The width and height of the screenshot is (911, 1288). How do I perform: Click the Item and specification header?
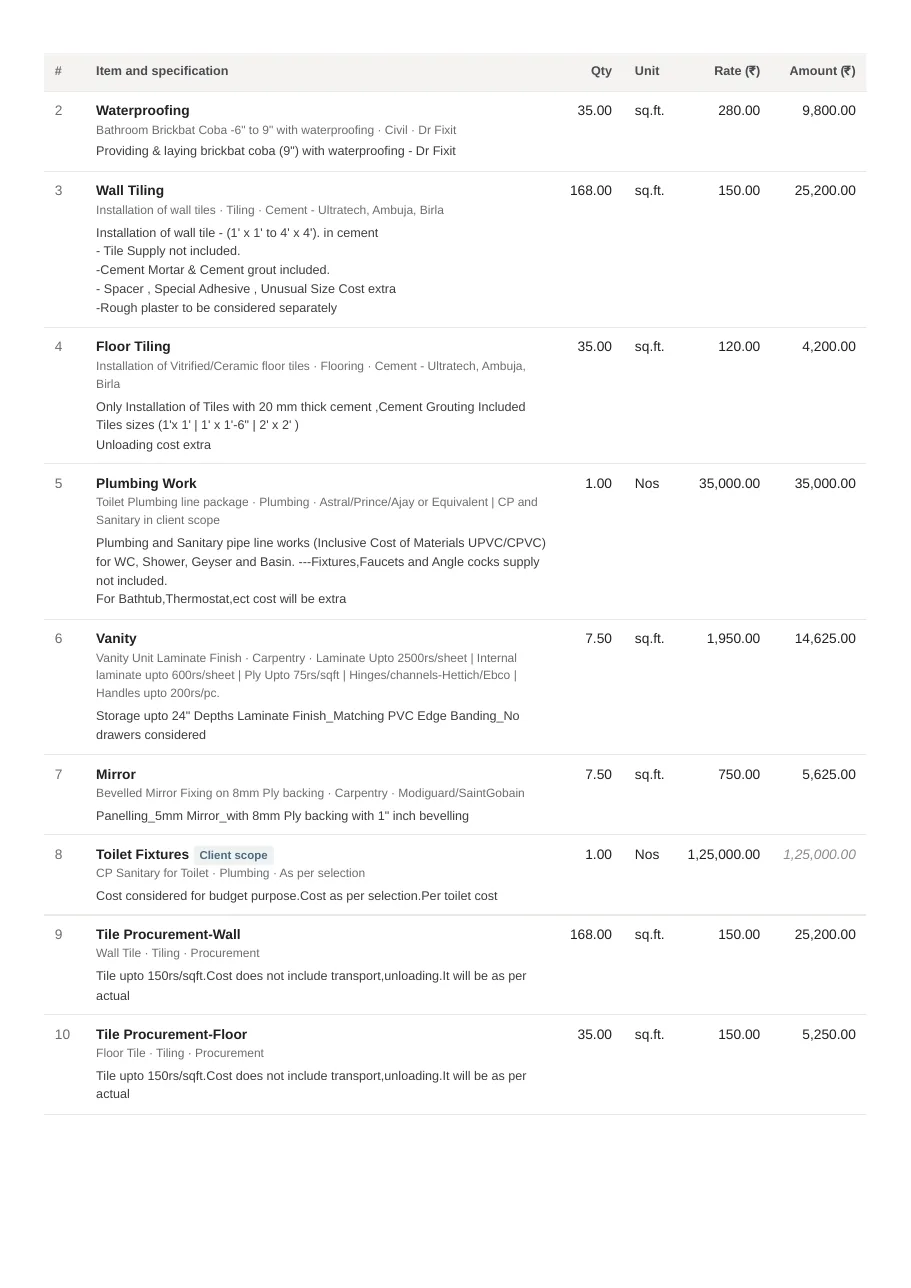click(x=162, y=71)
